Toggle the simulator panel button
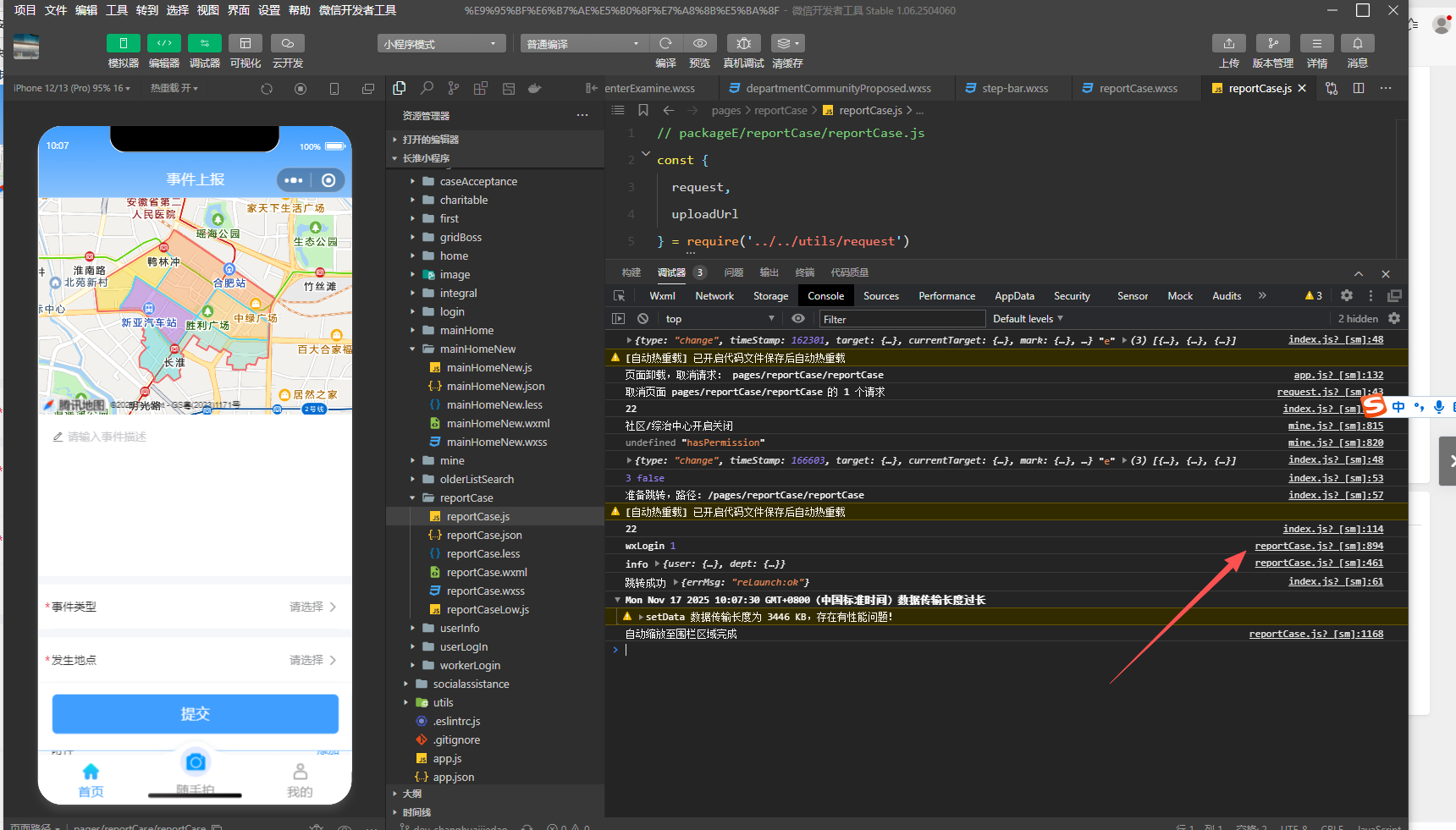 coord(123,43)
